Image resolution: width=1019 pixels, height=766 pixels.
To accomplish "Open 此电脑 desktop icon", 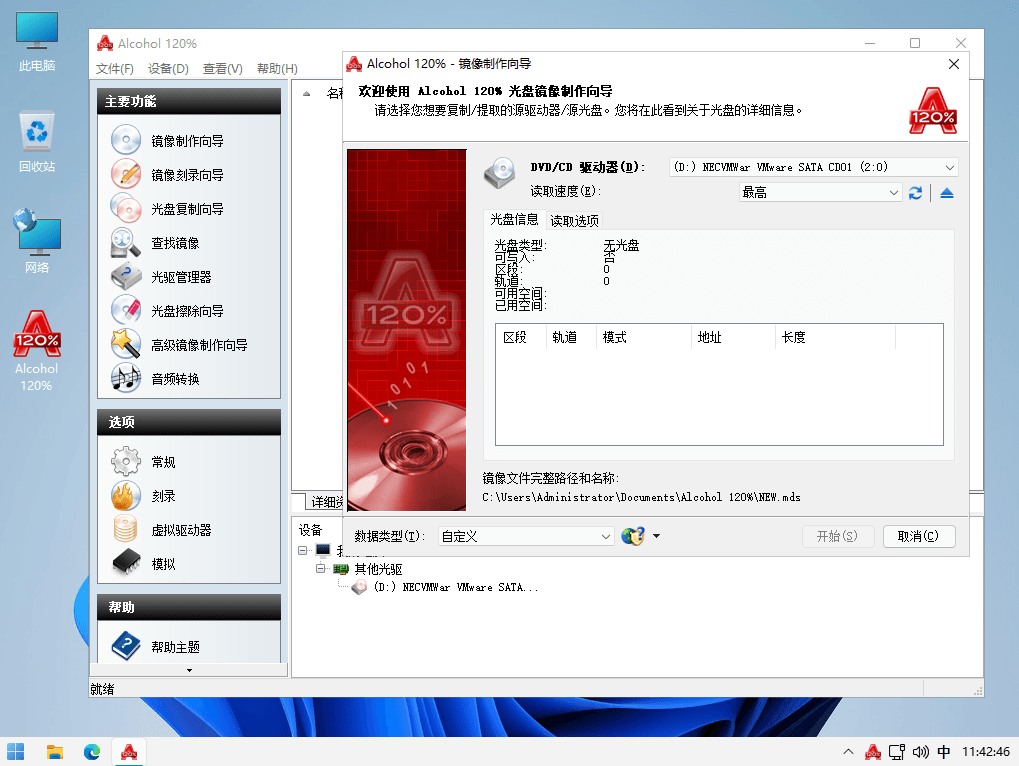I will click(x=36, y=42).
